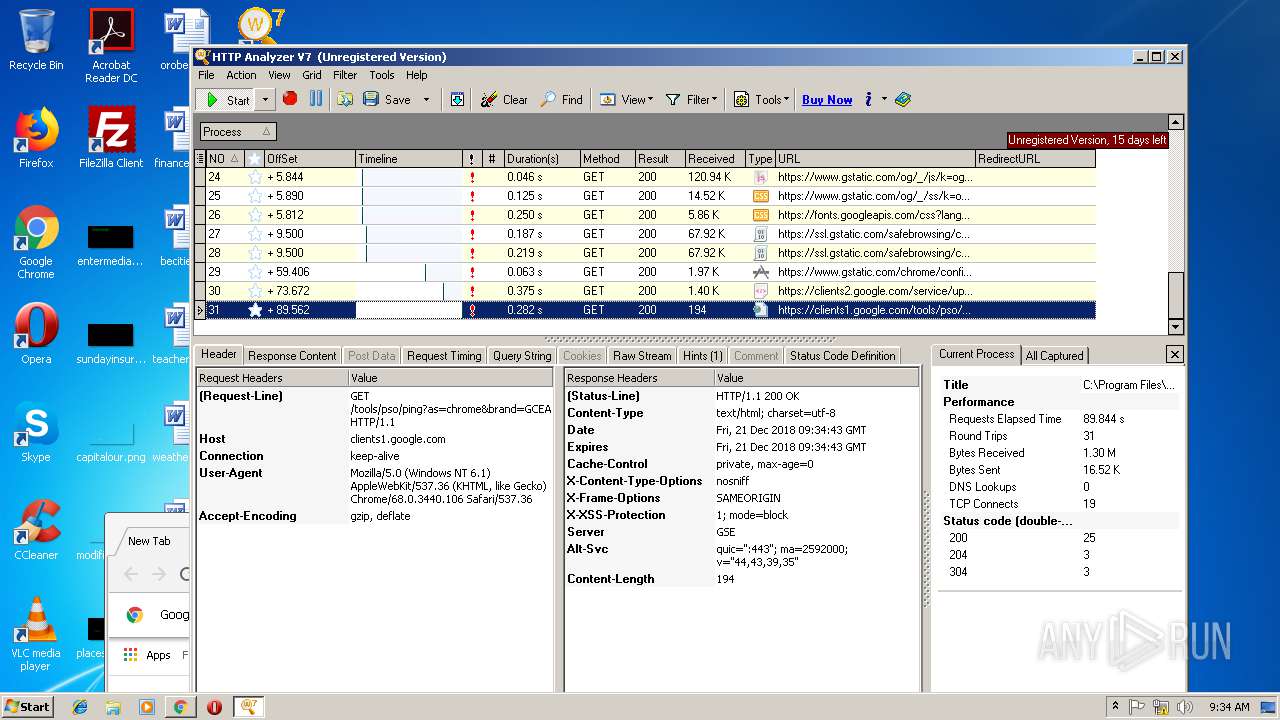Open the Tools toolbar dropdown
1280x720 pixels.
[x=762, y=100]
